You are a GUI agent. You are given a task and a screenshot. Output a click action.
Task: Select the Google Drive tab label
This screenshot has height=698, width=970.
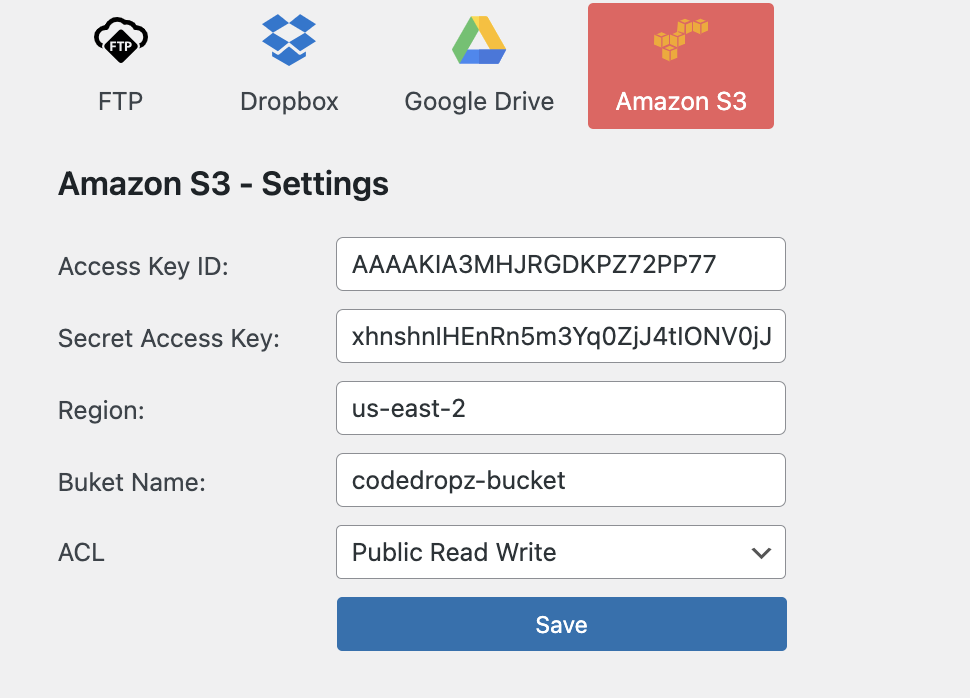click(x=479, y=101)
